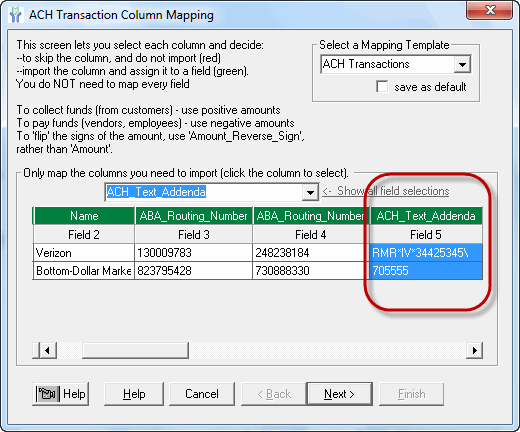Click the Cancel button
Image resolution: width=520 pixels, height=432 pixels.
point(202,394)
